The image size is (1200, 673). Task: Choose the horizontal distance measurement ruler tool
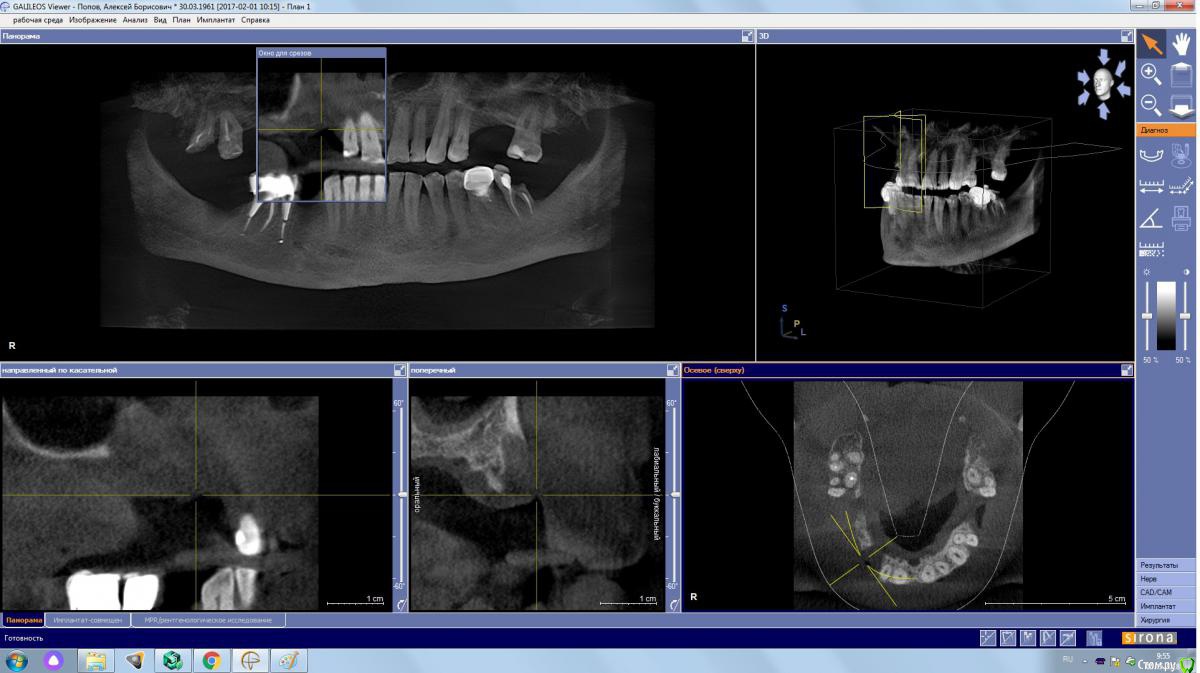point(1152,186)
